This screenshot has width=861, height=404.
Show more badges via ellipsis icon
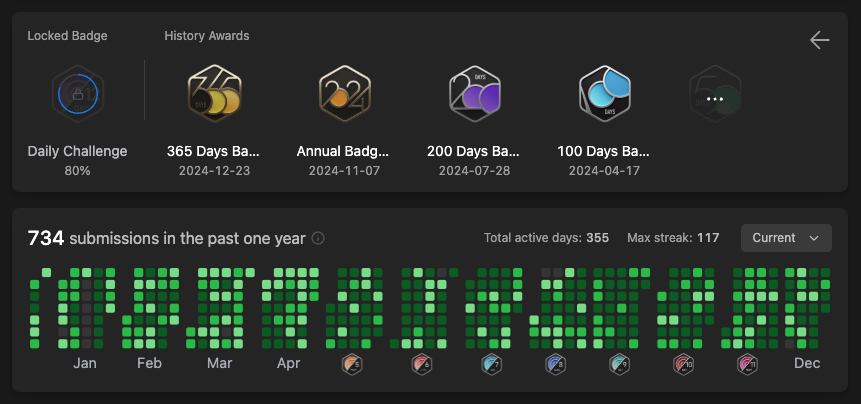point(715,99)
